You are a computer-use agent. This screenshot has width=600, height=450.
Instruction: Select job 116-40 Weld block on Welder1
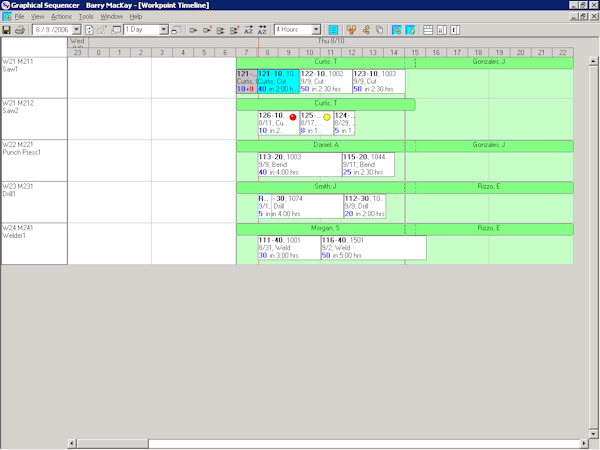coord(372,248)
